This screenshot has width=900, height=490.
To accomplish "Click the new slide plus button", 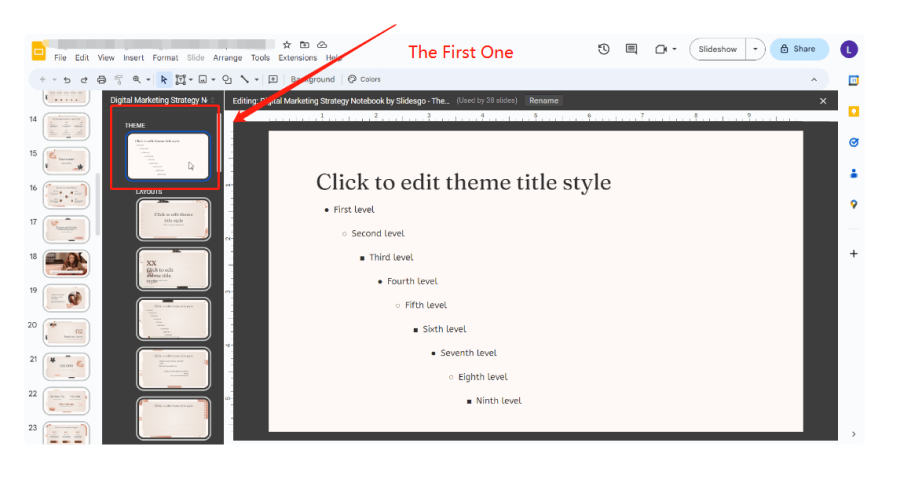I will pyautogui.click(x=42, y=80).
